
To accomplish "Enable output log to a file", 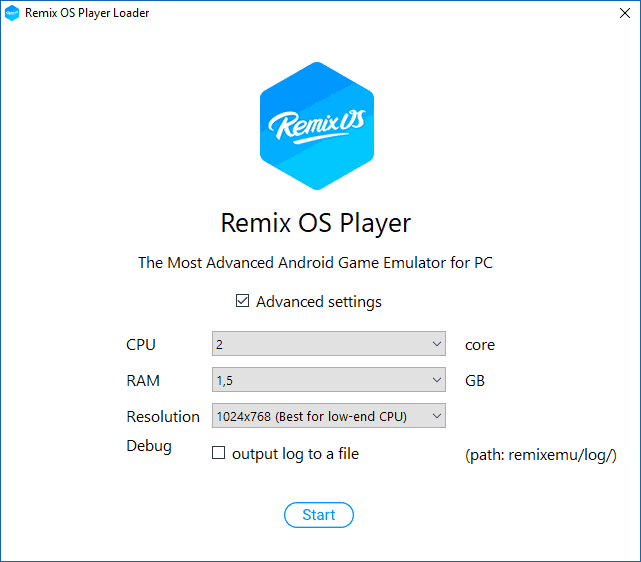I will pos(218,453).
